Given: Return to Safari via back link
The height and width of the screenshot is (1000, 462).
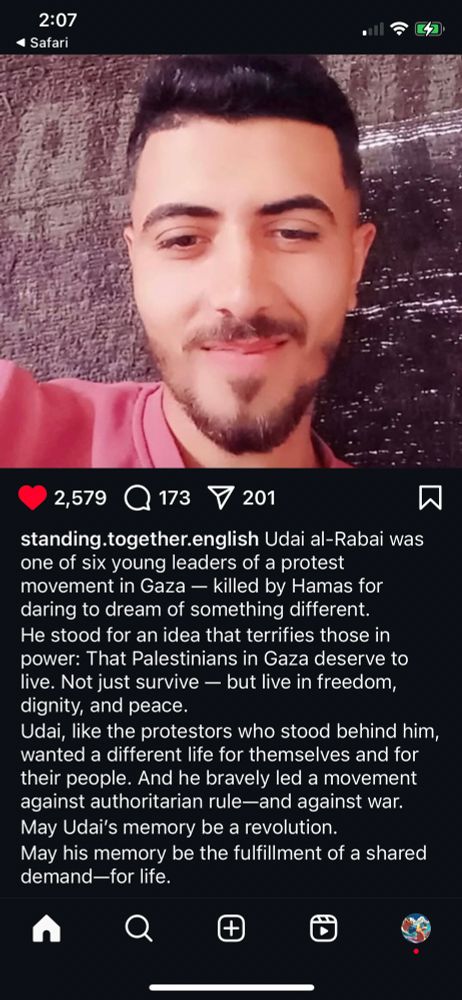Looking at the screenshot, I should 41,43.
